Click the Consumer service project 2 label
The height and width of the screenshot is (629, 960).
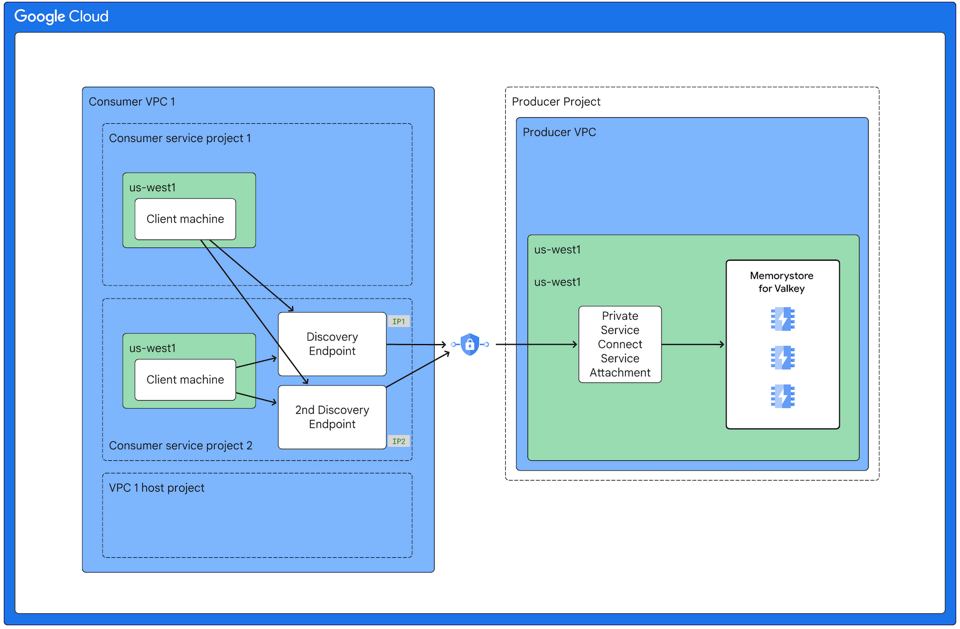[x=181, y=445]
